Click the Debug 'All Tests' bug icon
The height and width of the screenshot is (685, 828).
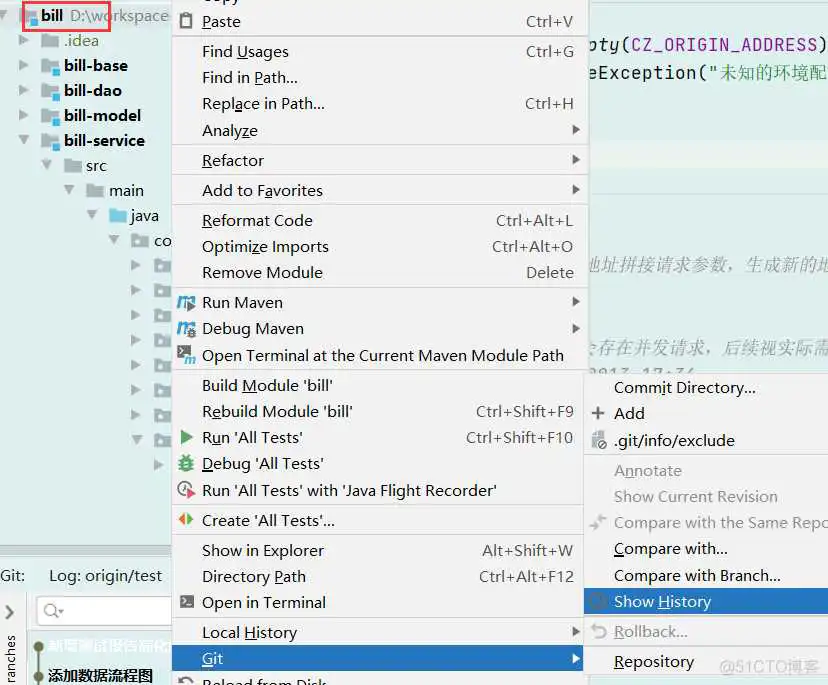[186, 463]
